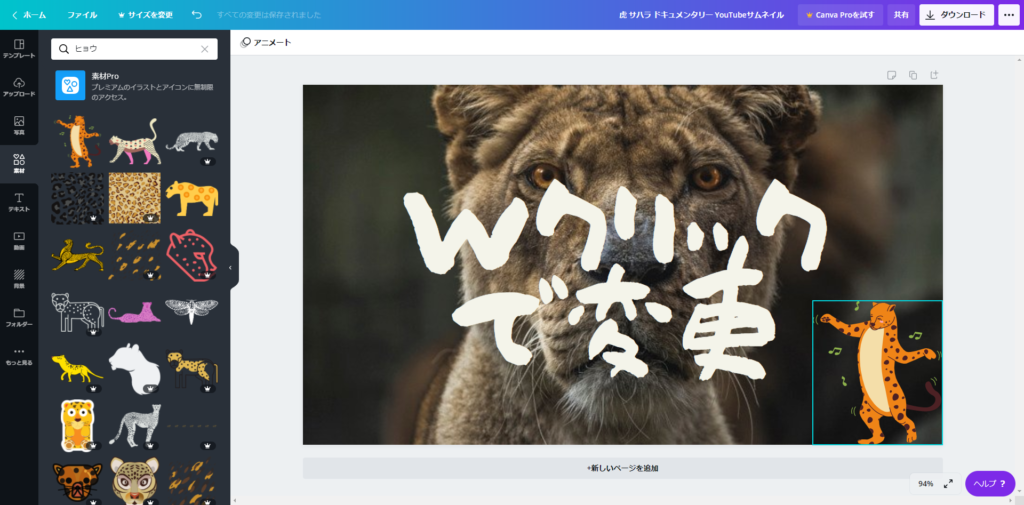
Task: Click the add notes icon above canvas
Action: (890, 75)
